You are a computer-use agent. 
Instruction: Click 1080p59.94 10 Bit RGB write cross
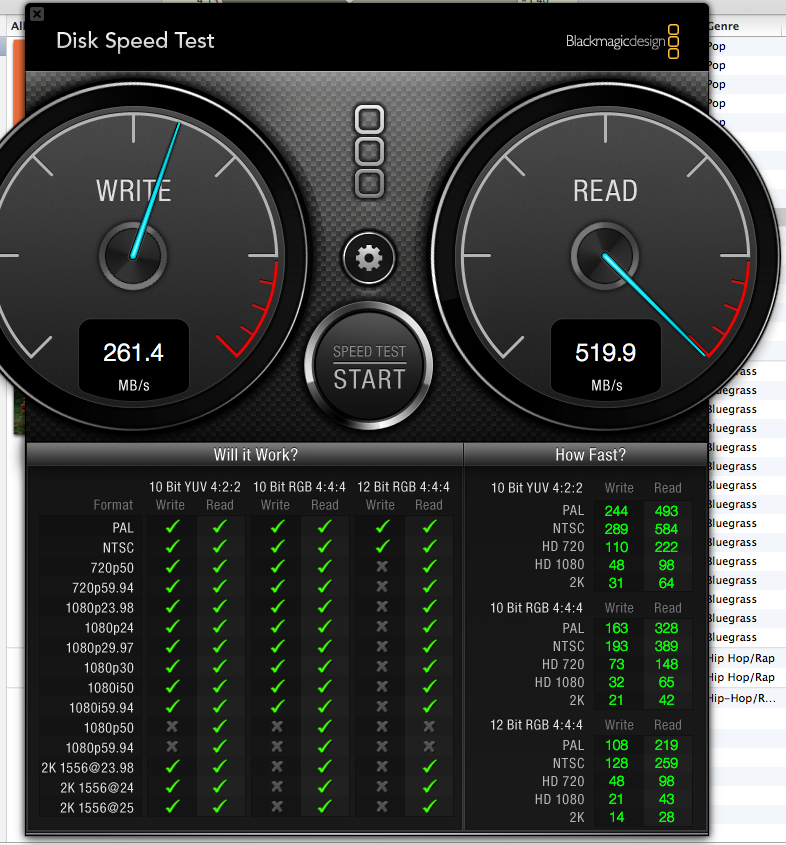point(277,746)
